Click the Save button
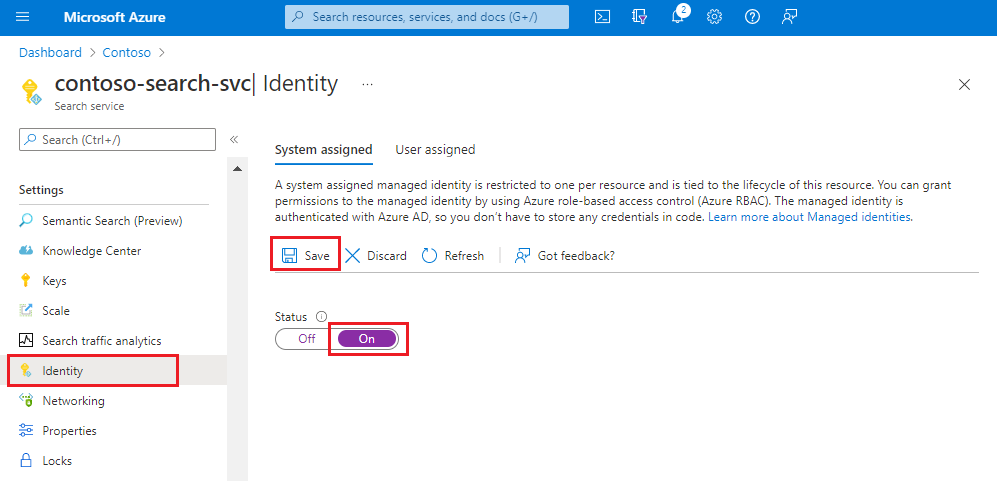Screen dimensions: 997x481 point(306,256)
